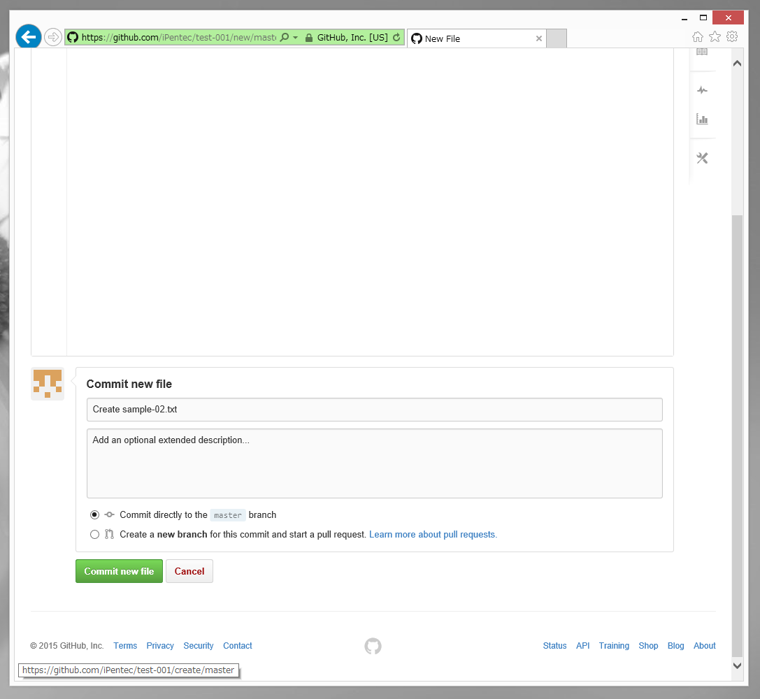Click the scrollbar down arrow
The width and height of the screenshot is (760, 699).
point(737,666)
